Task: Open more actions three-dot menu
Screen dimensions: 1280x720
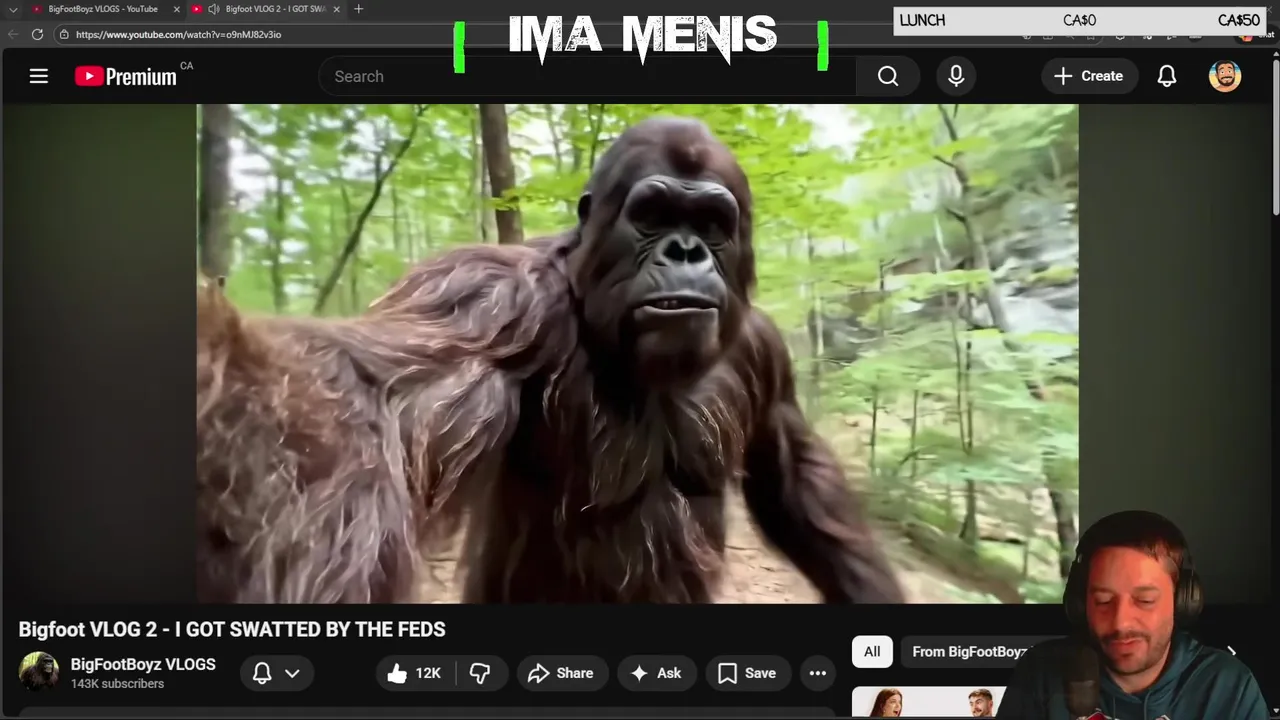Action: [818, 673]
